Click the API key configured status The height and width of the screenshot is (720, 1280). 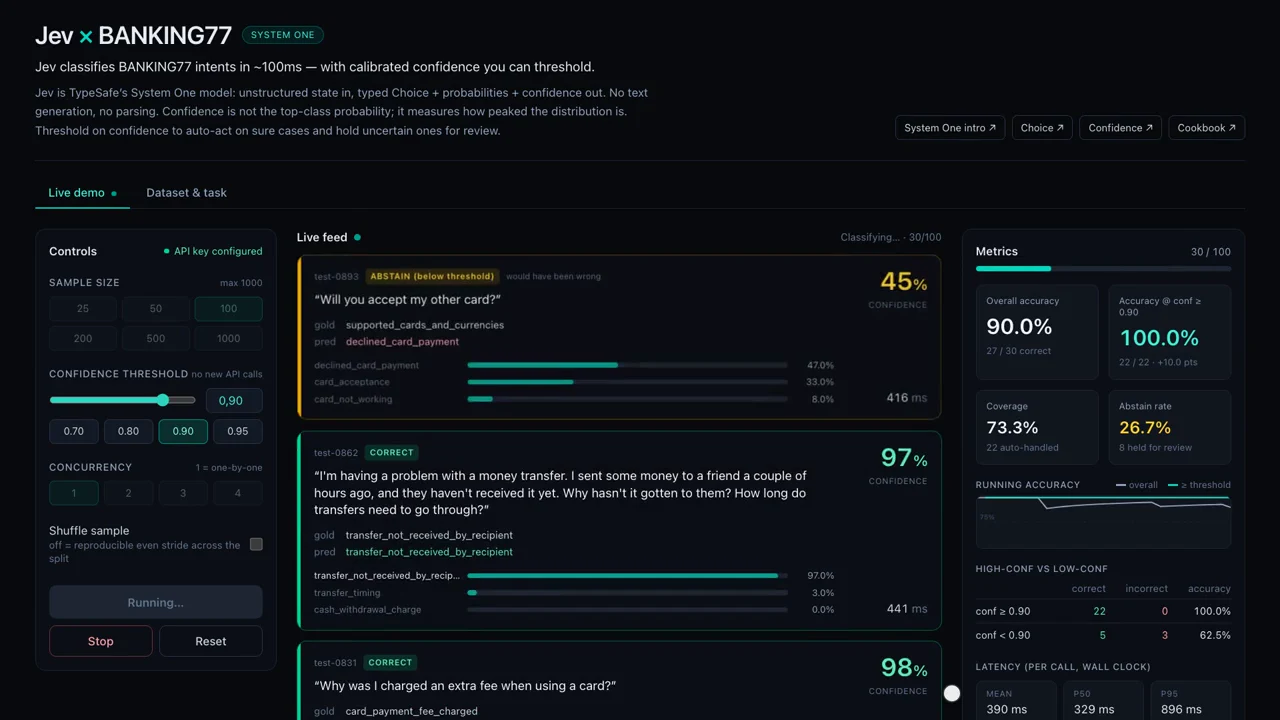[x=213, y=252]
